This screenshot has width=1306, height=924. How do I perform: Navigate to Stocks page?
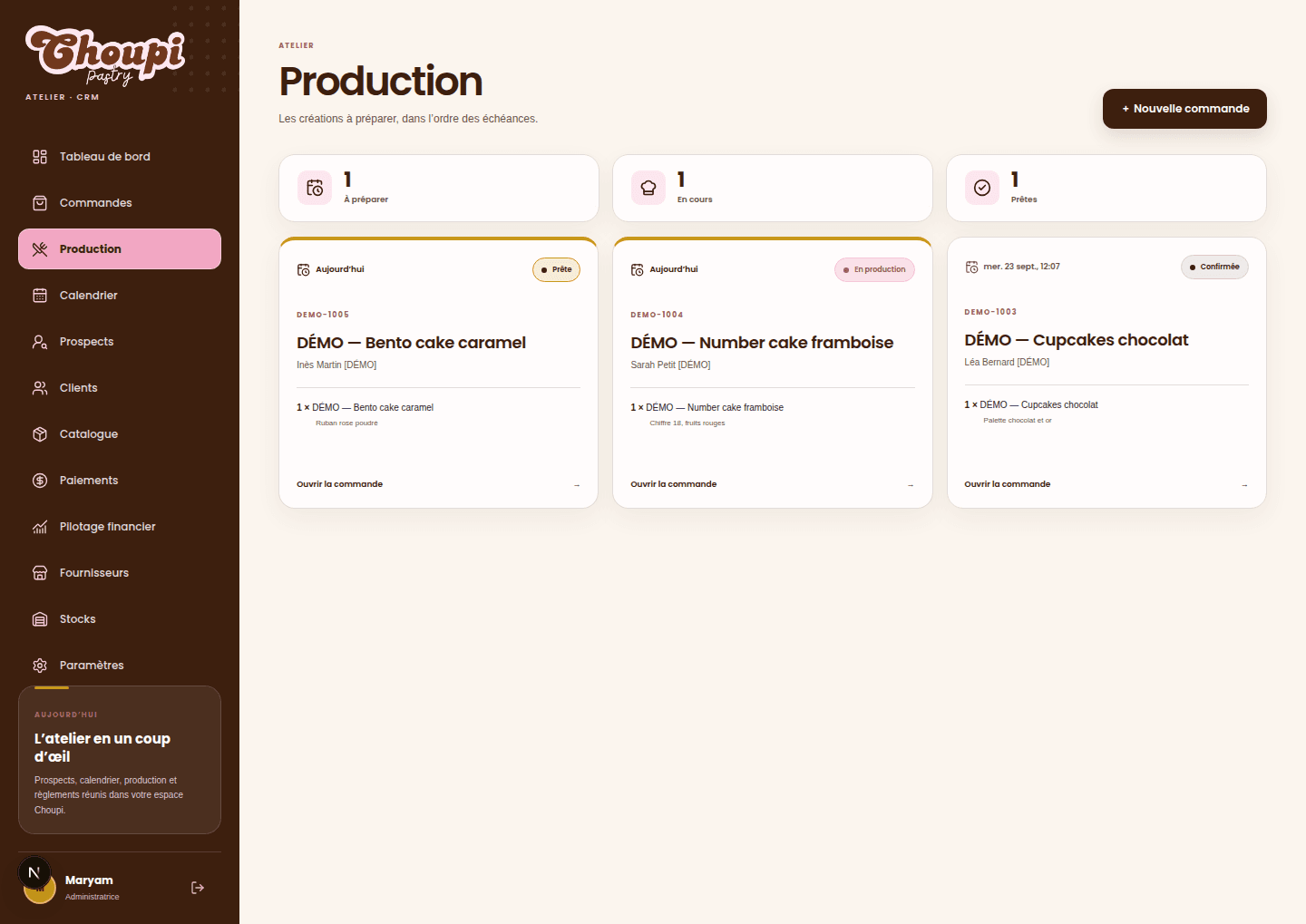pyautogui.click(x=120, y=619)
